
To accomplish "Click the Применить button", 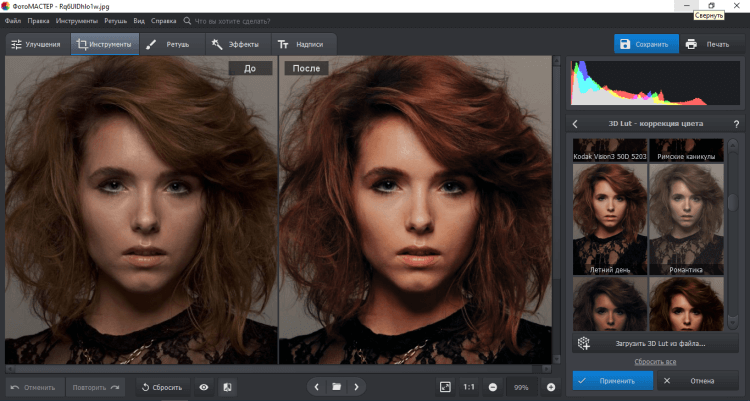I will (612, 381).
